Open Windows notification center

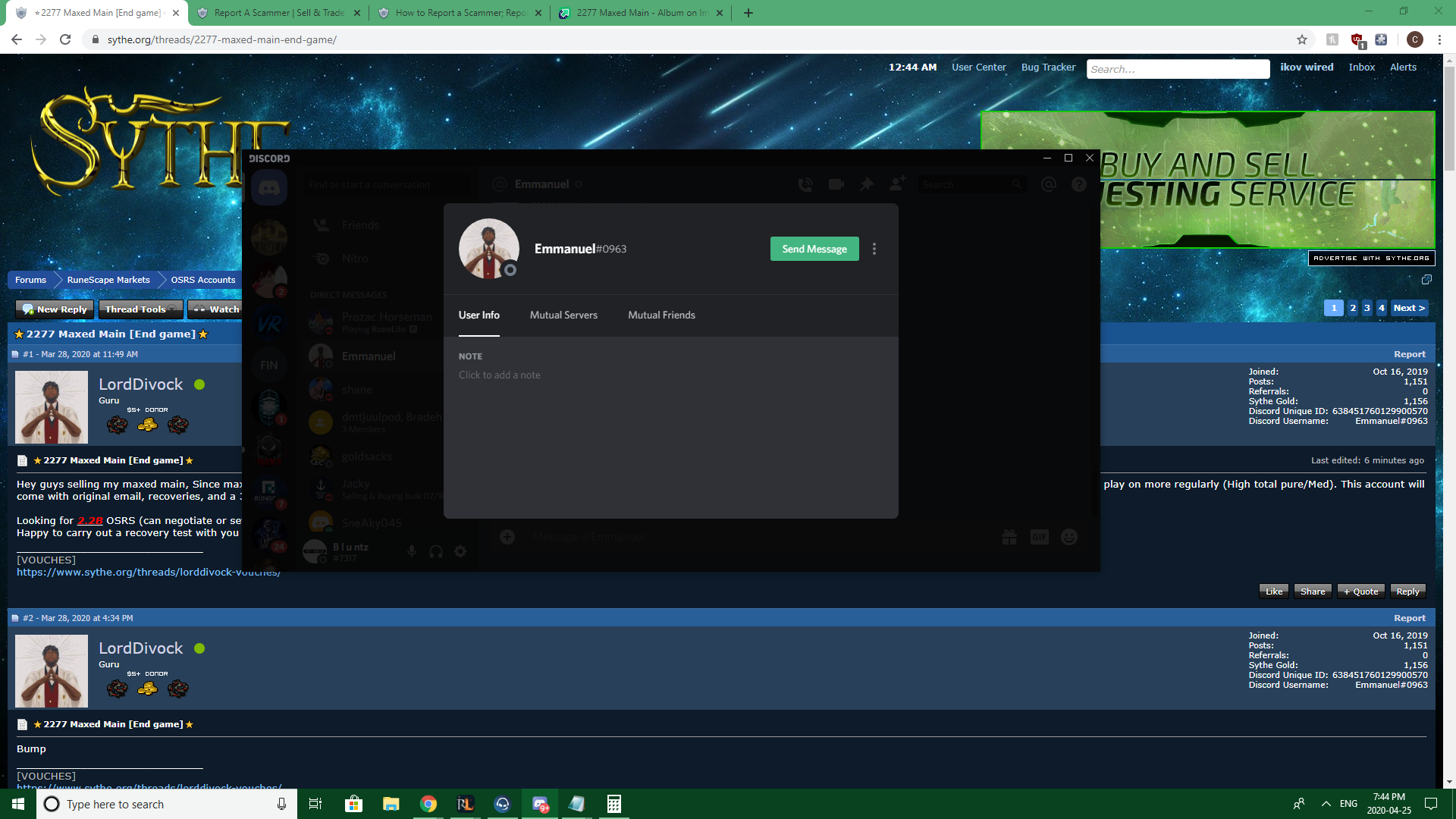click(x=1431, y=804)
